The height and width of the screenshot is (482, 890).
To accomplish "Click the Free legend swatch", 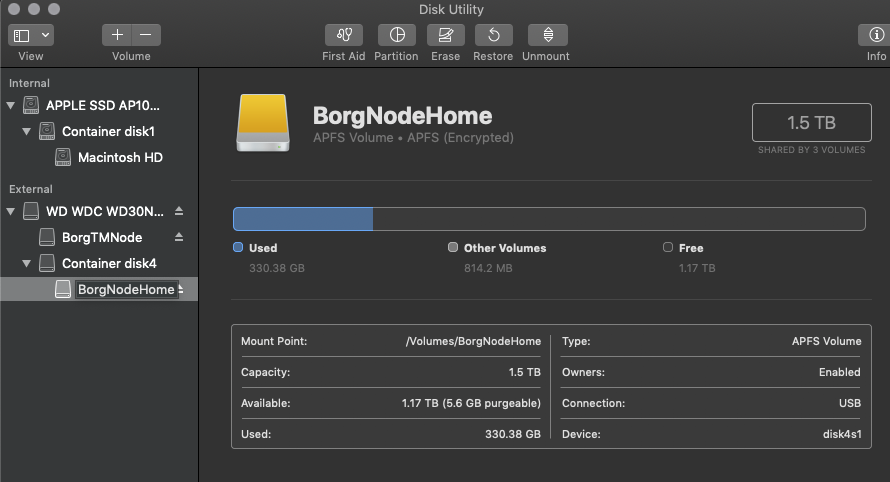I will point(668,247).
